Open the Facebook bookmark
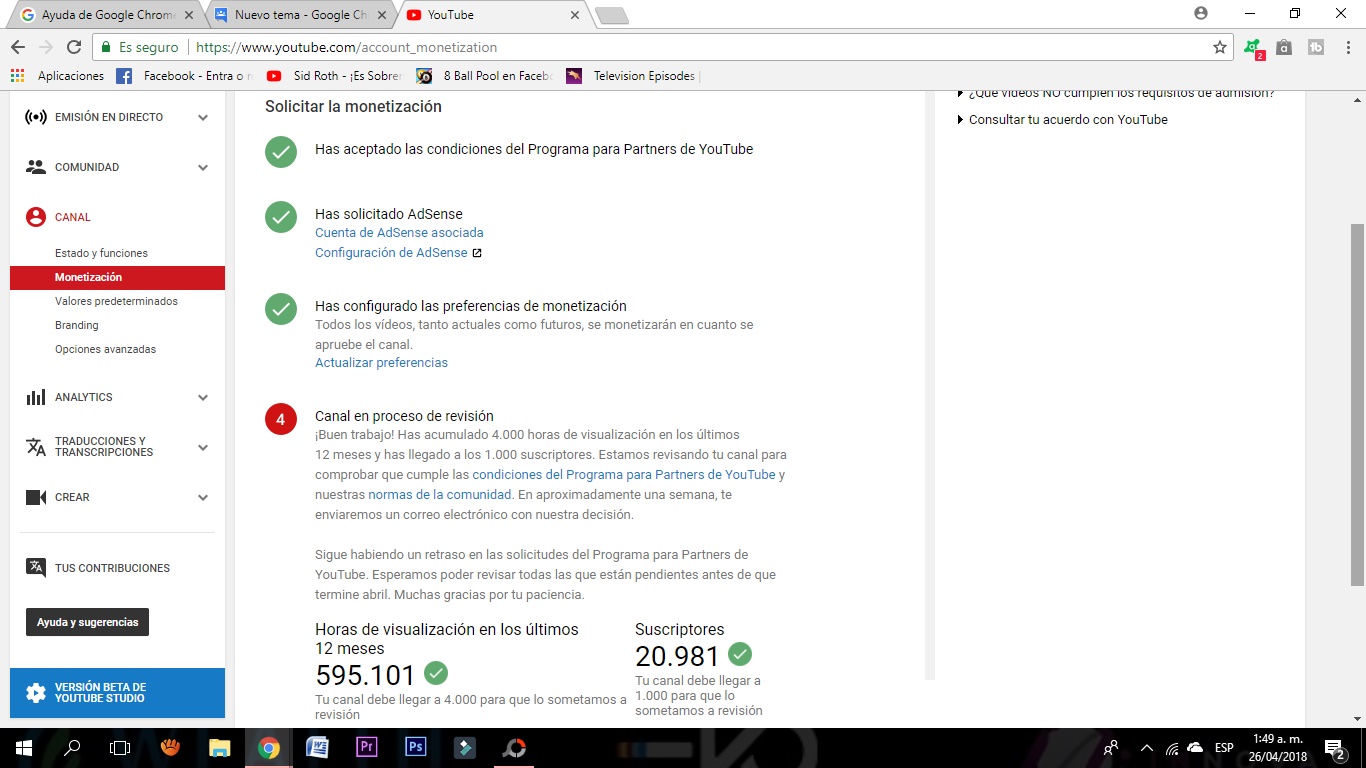 tap(185, 76)
